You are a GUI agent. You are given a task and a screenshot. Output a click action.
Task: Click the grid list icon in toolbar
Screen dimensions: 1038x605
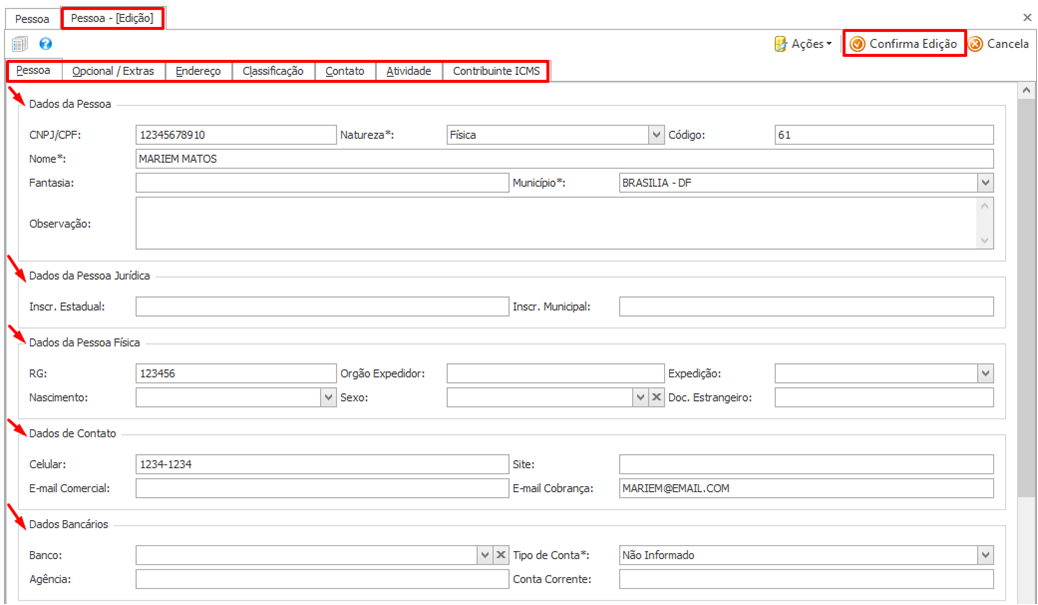pos(20,44)
